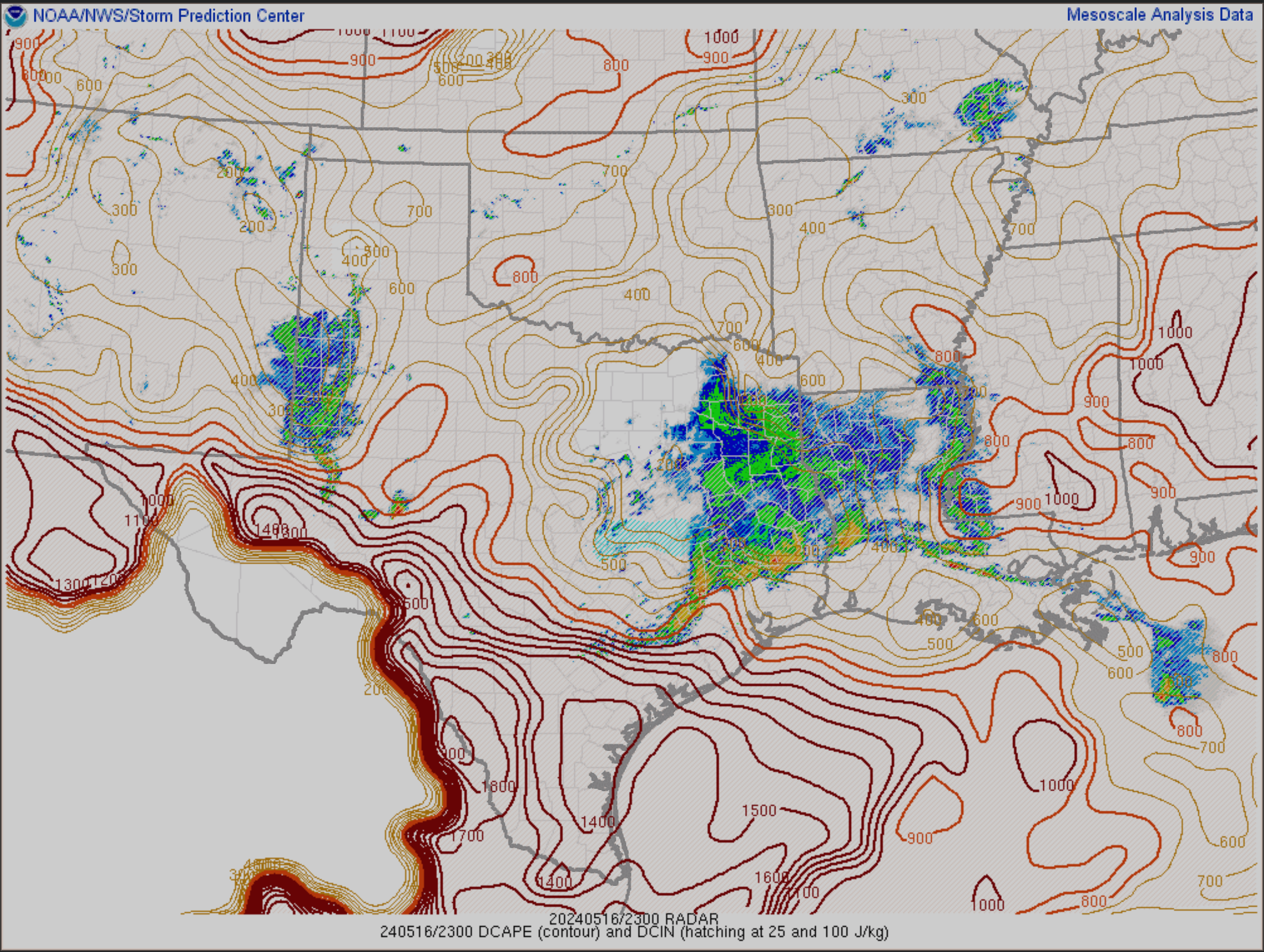Click the 1500 DCAPE contour label
This screenshot has width=1264, height=952.
pyautogui.click(x=759, y=810)
